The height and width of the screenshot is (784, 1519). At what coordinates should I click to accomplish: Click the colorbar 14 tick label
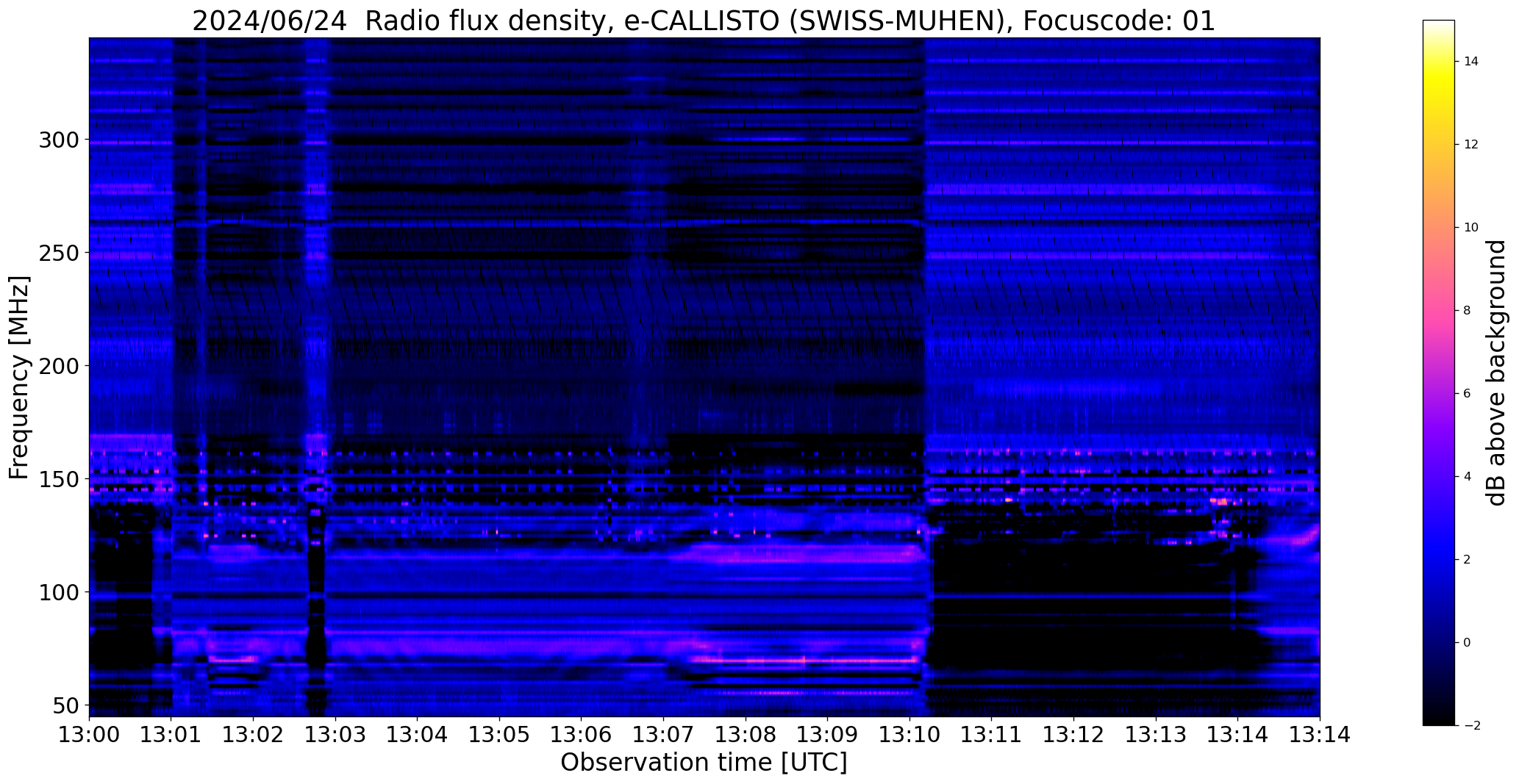pyautogui.click(x=1470, y=62)
